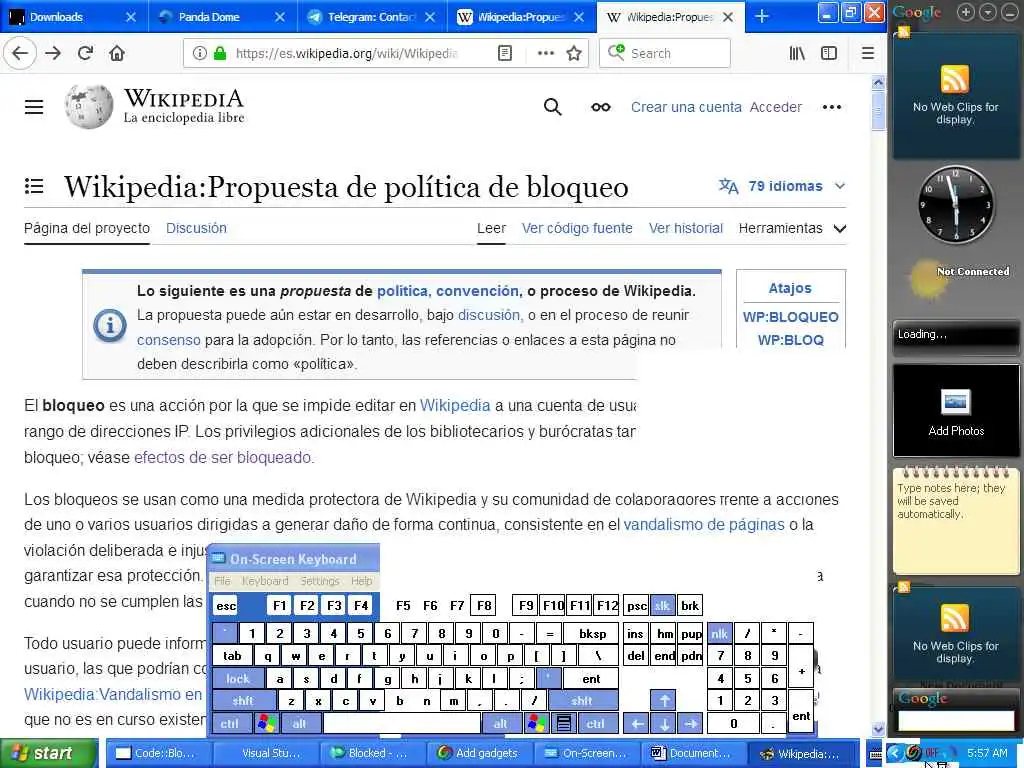Toggle the nlk key on on-screen keyboard

tap(719, 633)
